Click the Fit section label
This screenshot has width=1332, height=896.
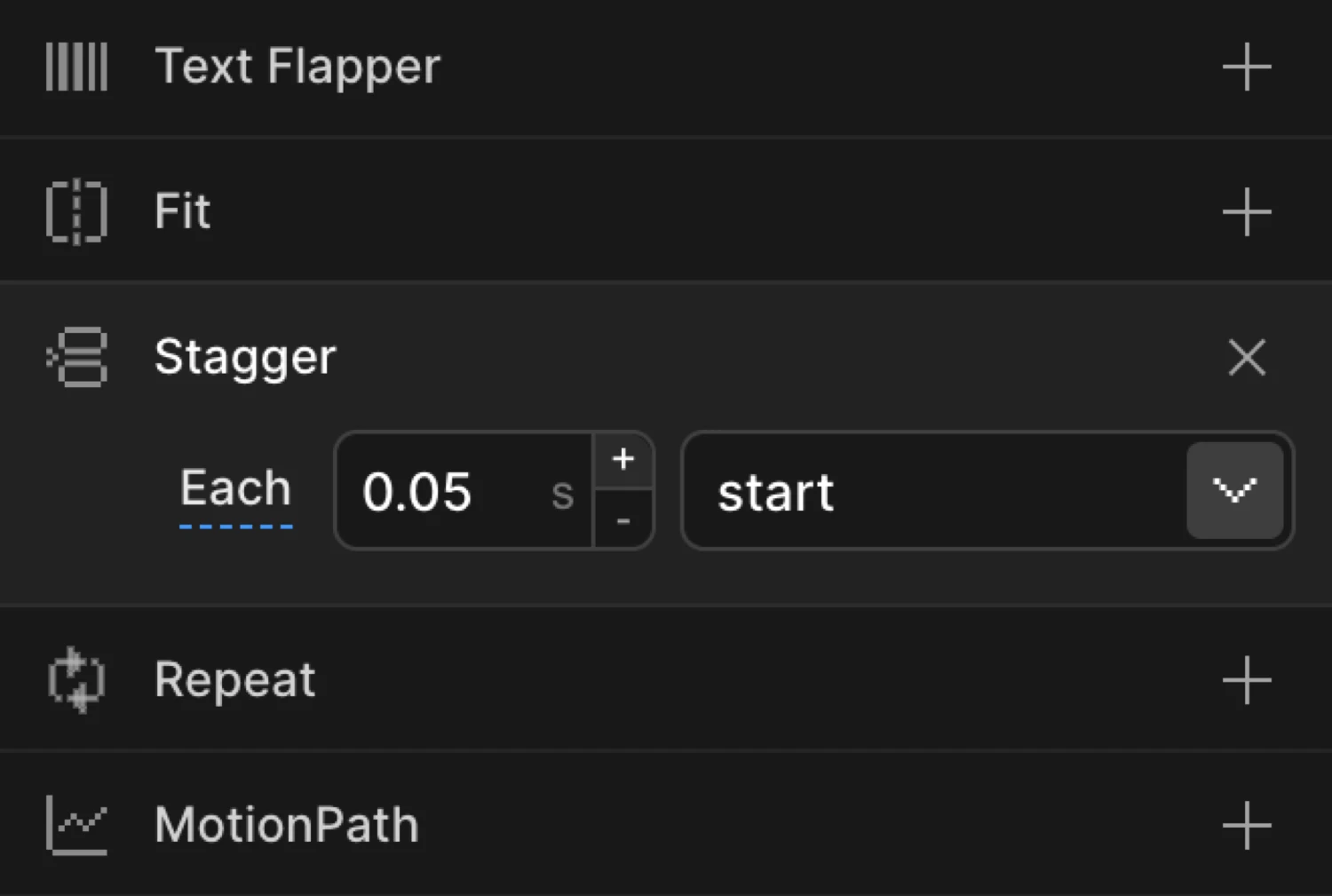coord(182,211)
